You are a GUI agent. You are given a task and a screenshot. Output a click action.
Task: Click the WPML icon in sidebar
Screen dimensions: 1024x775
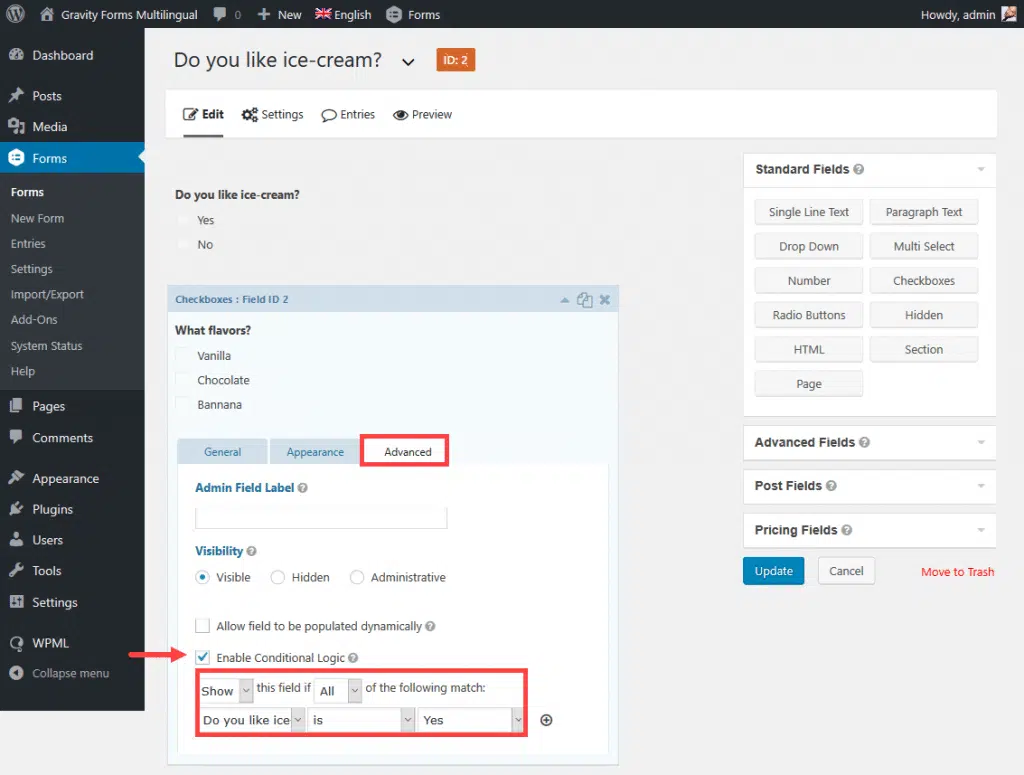click(16, 643)
